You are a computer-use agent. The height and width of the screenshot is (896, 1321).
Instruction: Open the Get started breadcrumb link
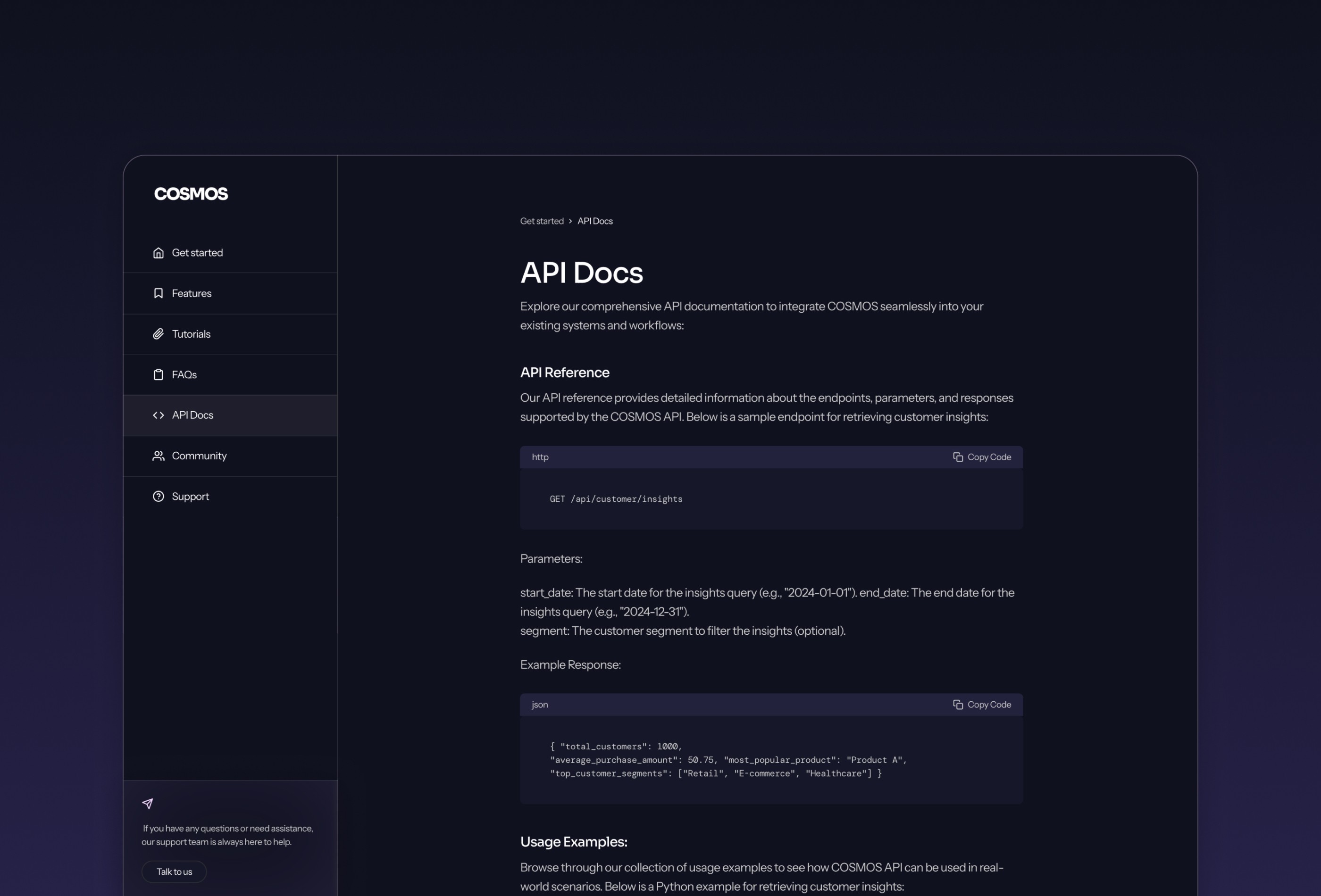(x=542, y=221)
